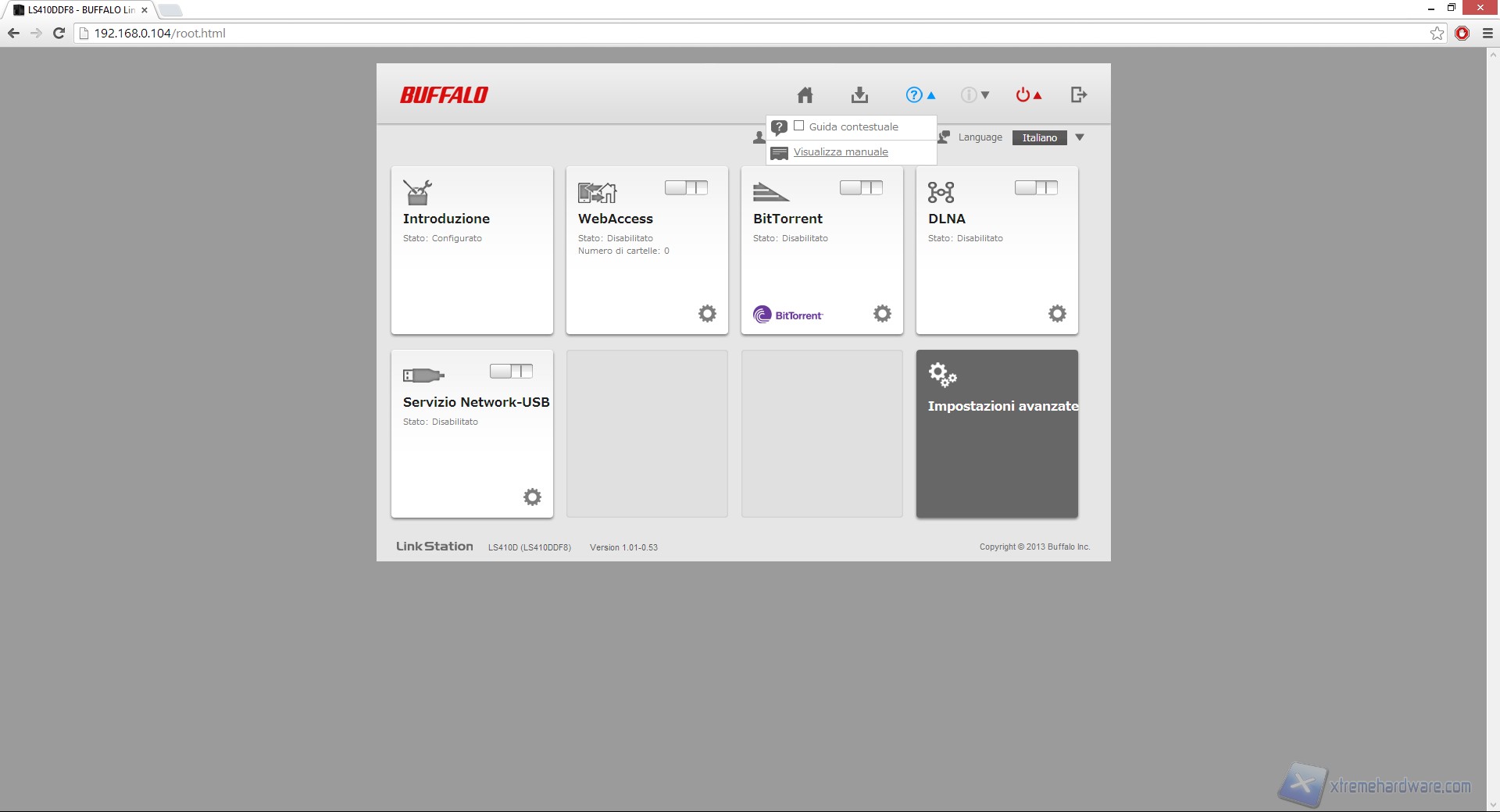Viewport: 1500px width, 812px height.
Task: Go to the Home icon in header
Action: click(805, 95)
